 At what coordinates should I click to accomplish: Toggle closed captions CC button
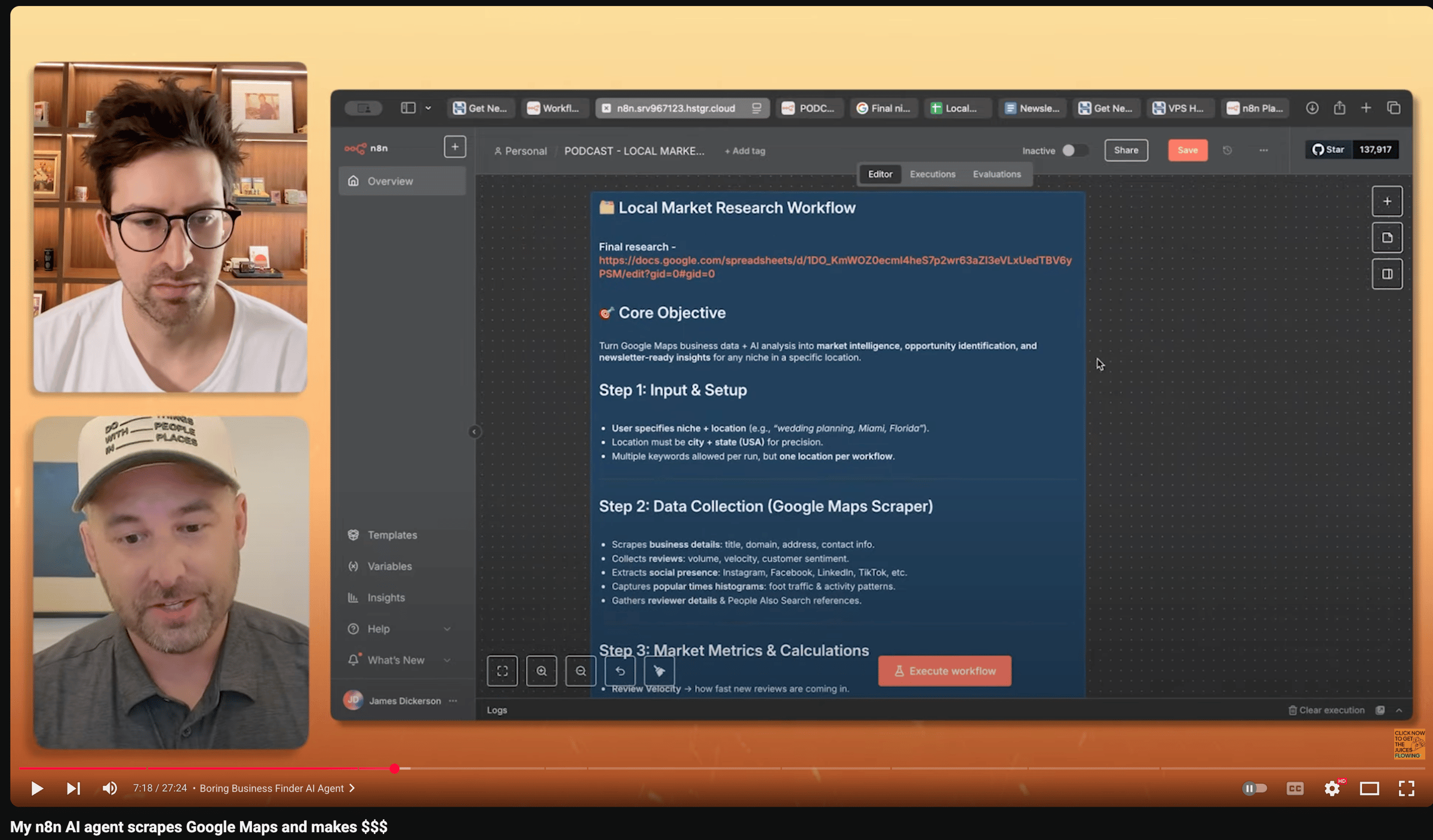coord(1294,788)
